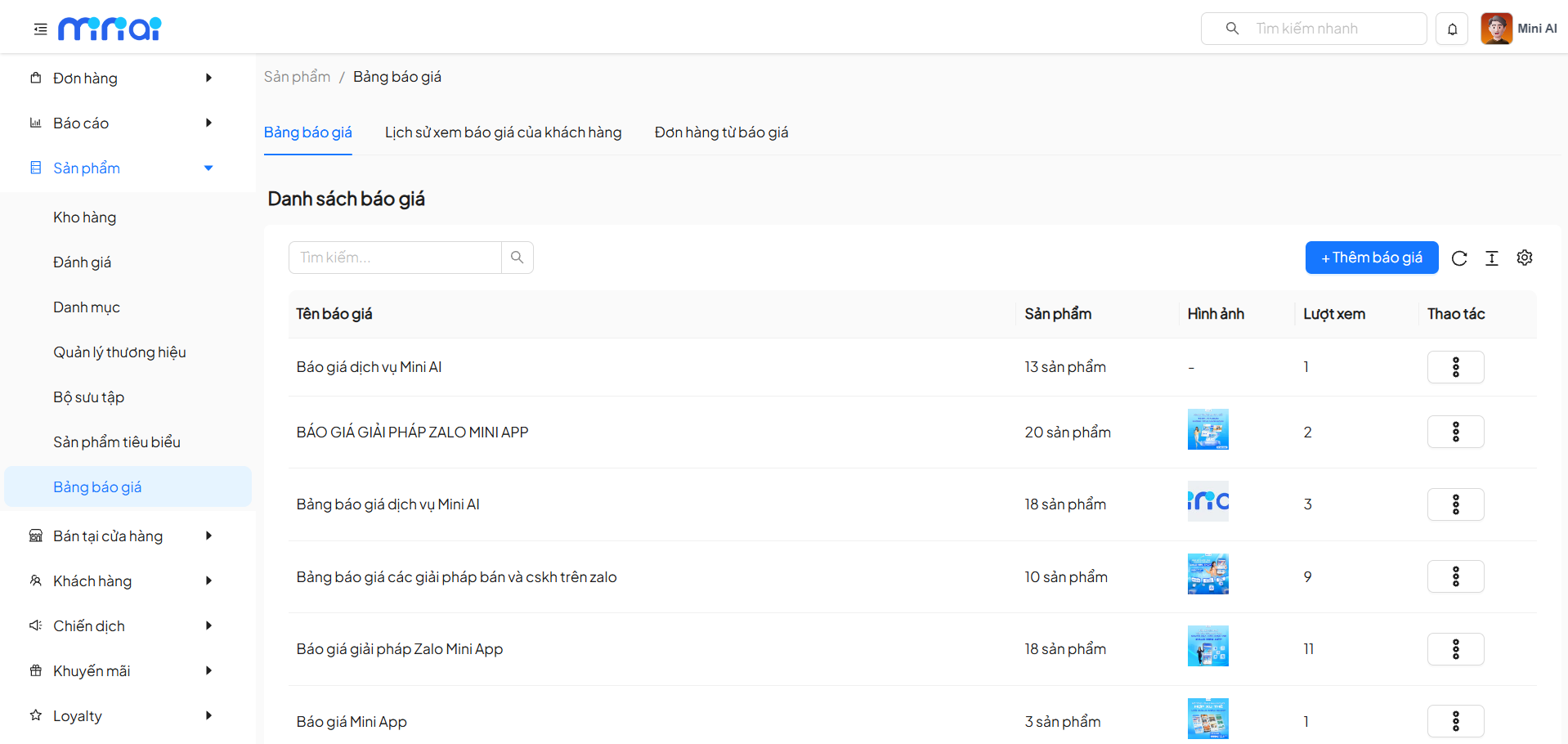This screenshot has width=1568, height=744.
Task: Switch to Đơn hàng từ báo giá tab
Action: (x=721, y=132)
